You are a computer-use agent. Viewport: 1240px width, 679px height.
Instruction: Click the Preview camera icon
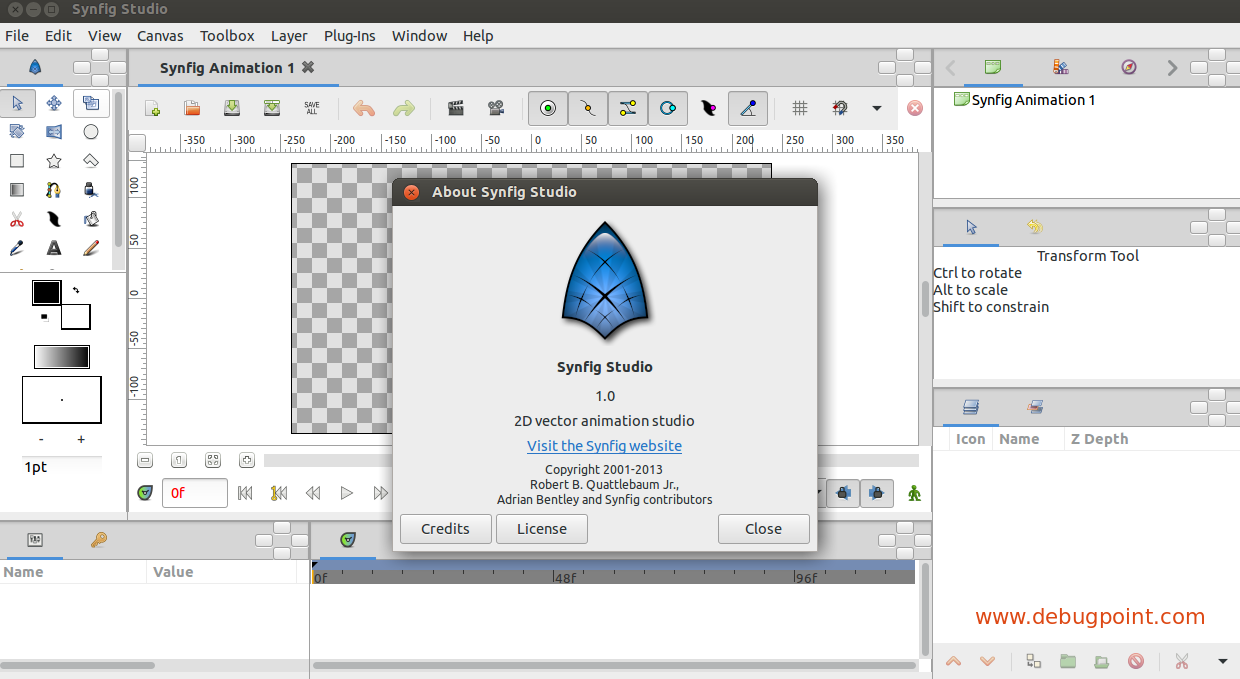coord(496,108)
